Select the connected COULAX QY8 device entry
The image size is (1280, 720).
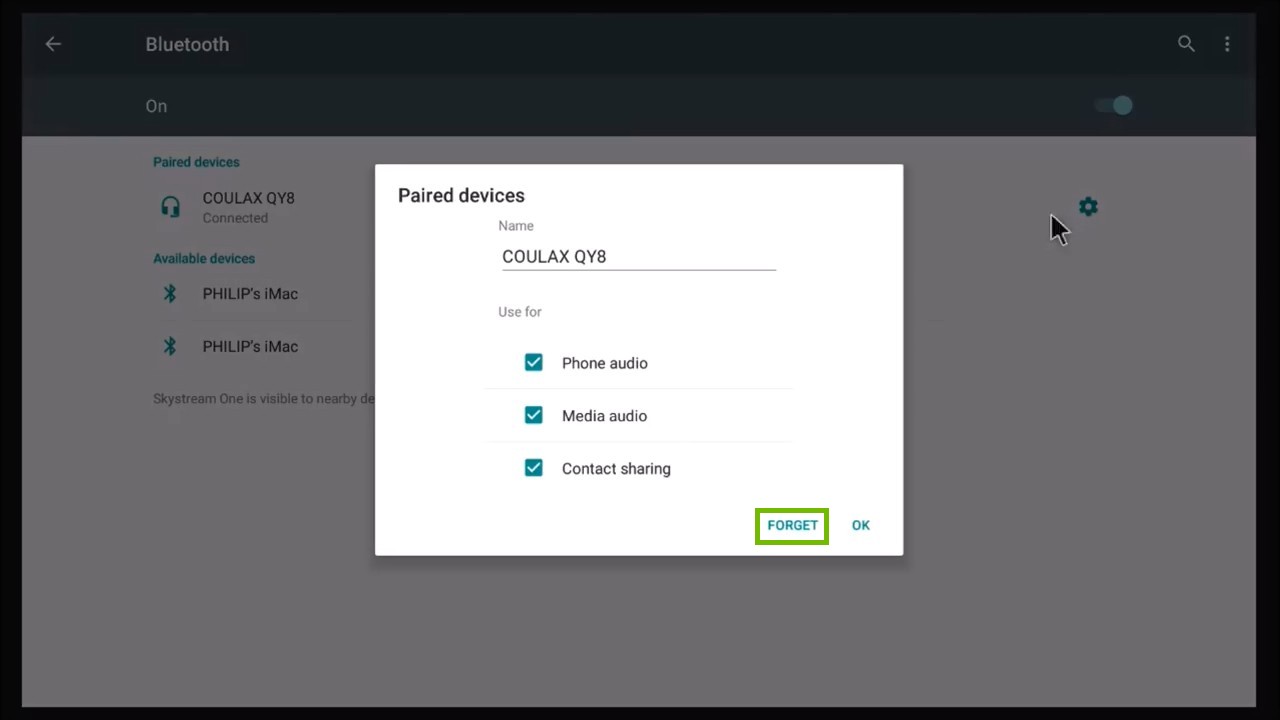click(248, 207)
